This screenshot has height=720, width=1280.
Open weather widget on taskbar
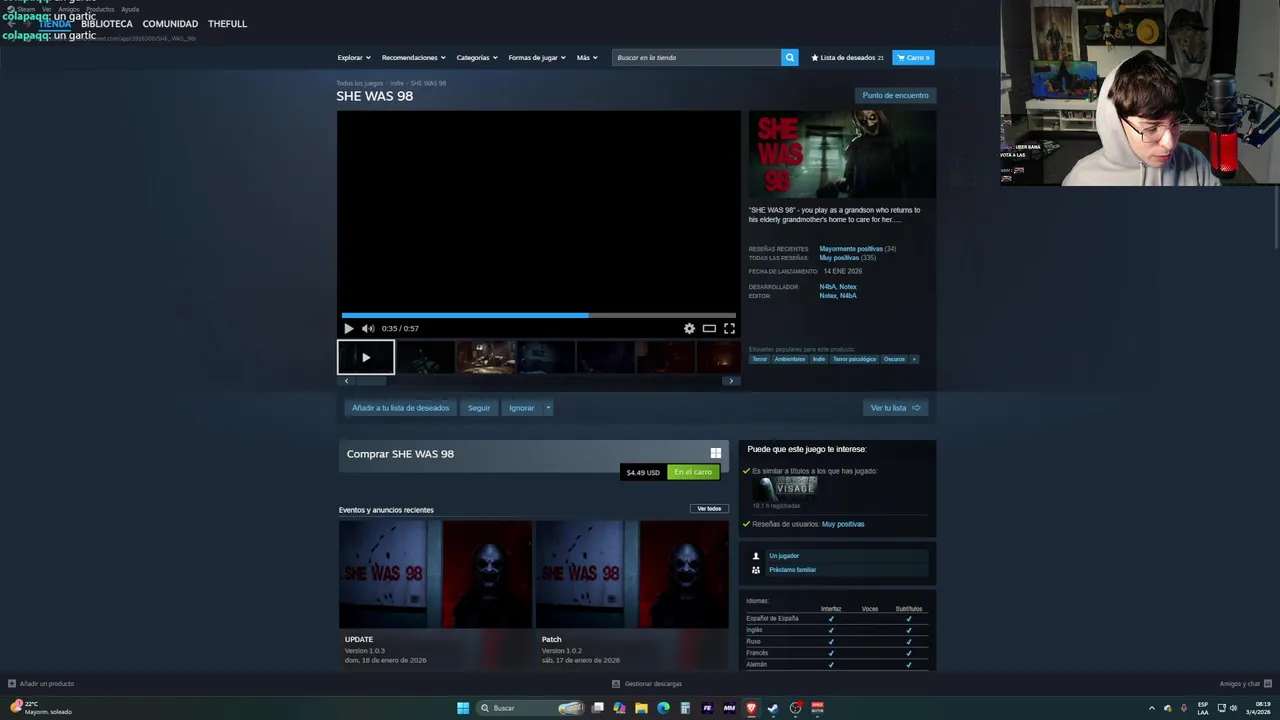(42, 708)
